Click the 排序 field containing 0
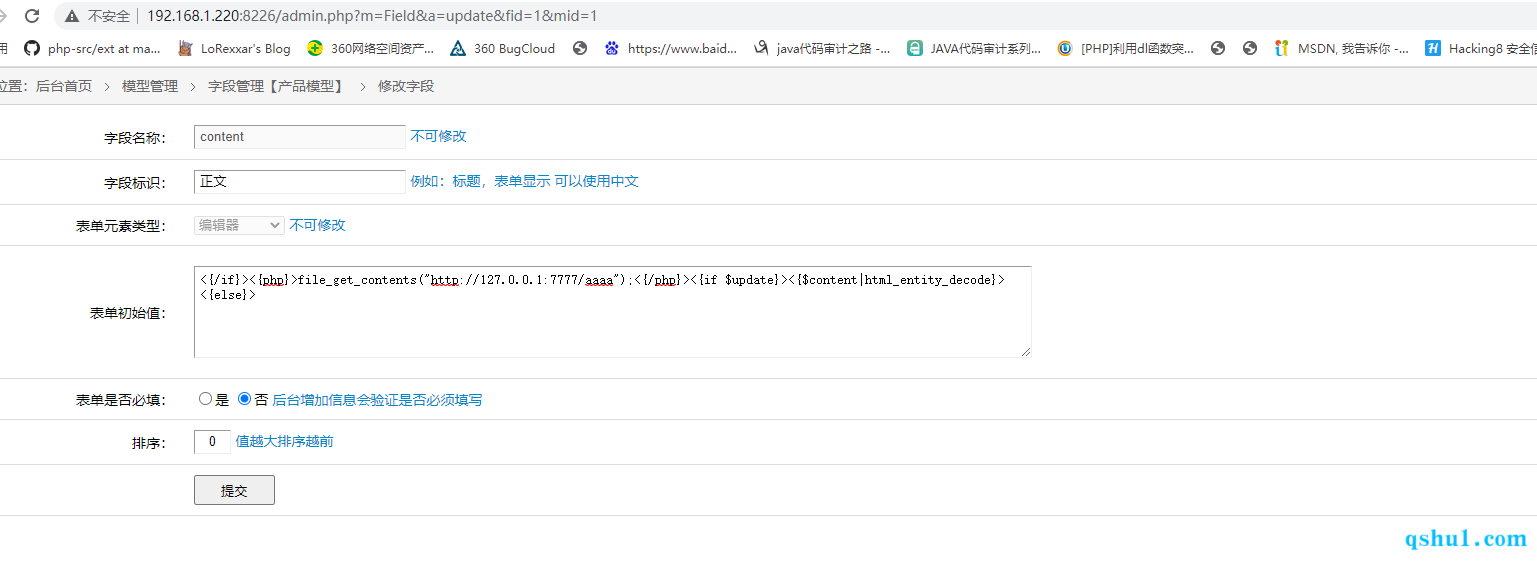The height and width of the screenshot is (563, 1537). [x=212, y=441]
